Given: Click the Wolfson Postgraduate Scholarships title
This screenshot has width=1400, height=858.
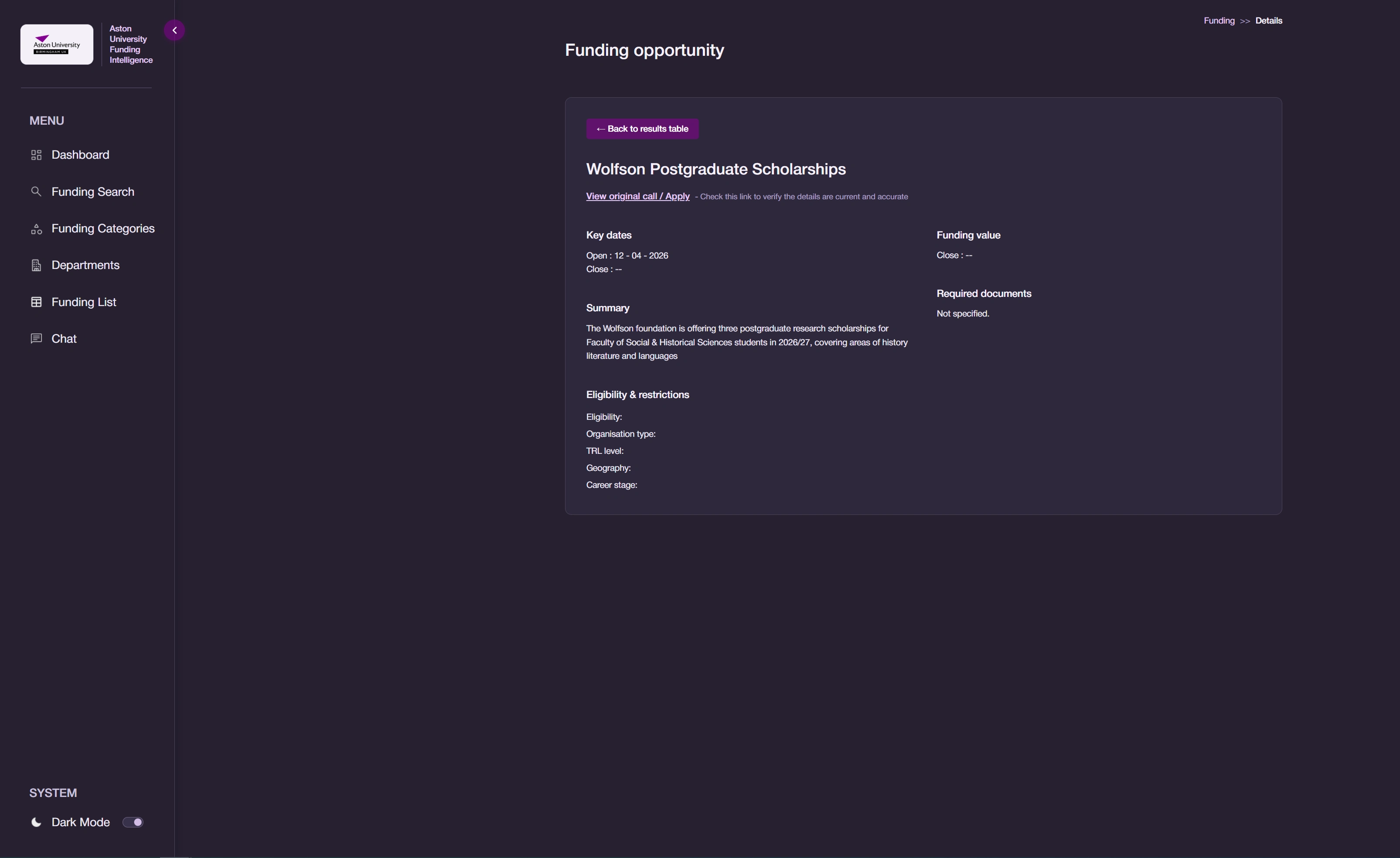Looking at the screenshot, I should pyautogui.click(x=715, y=169).
